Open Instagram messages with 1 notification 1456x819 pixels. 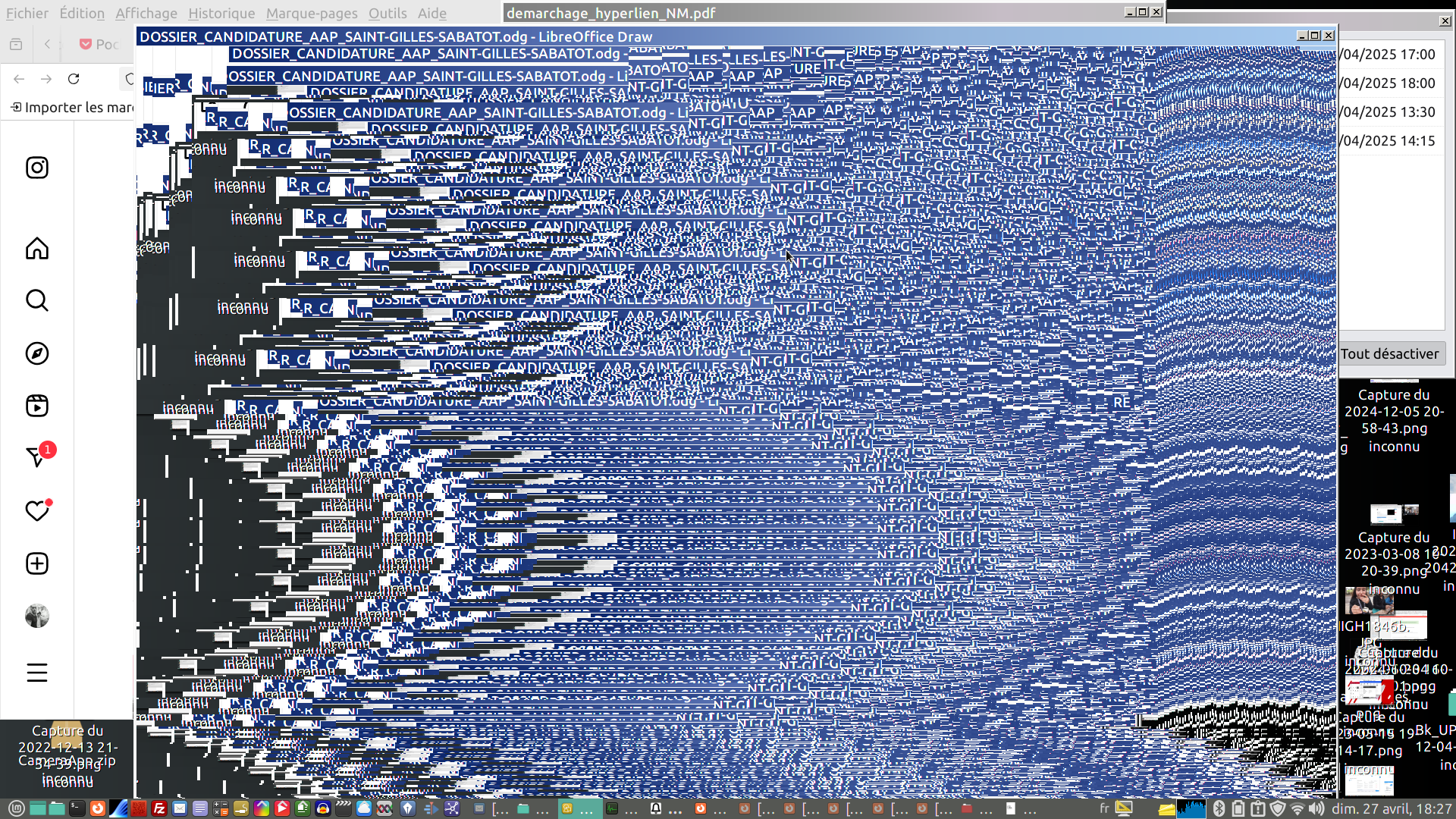pyautogui.click(x=36, y=457)
